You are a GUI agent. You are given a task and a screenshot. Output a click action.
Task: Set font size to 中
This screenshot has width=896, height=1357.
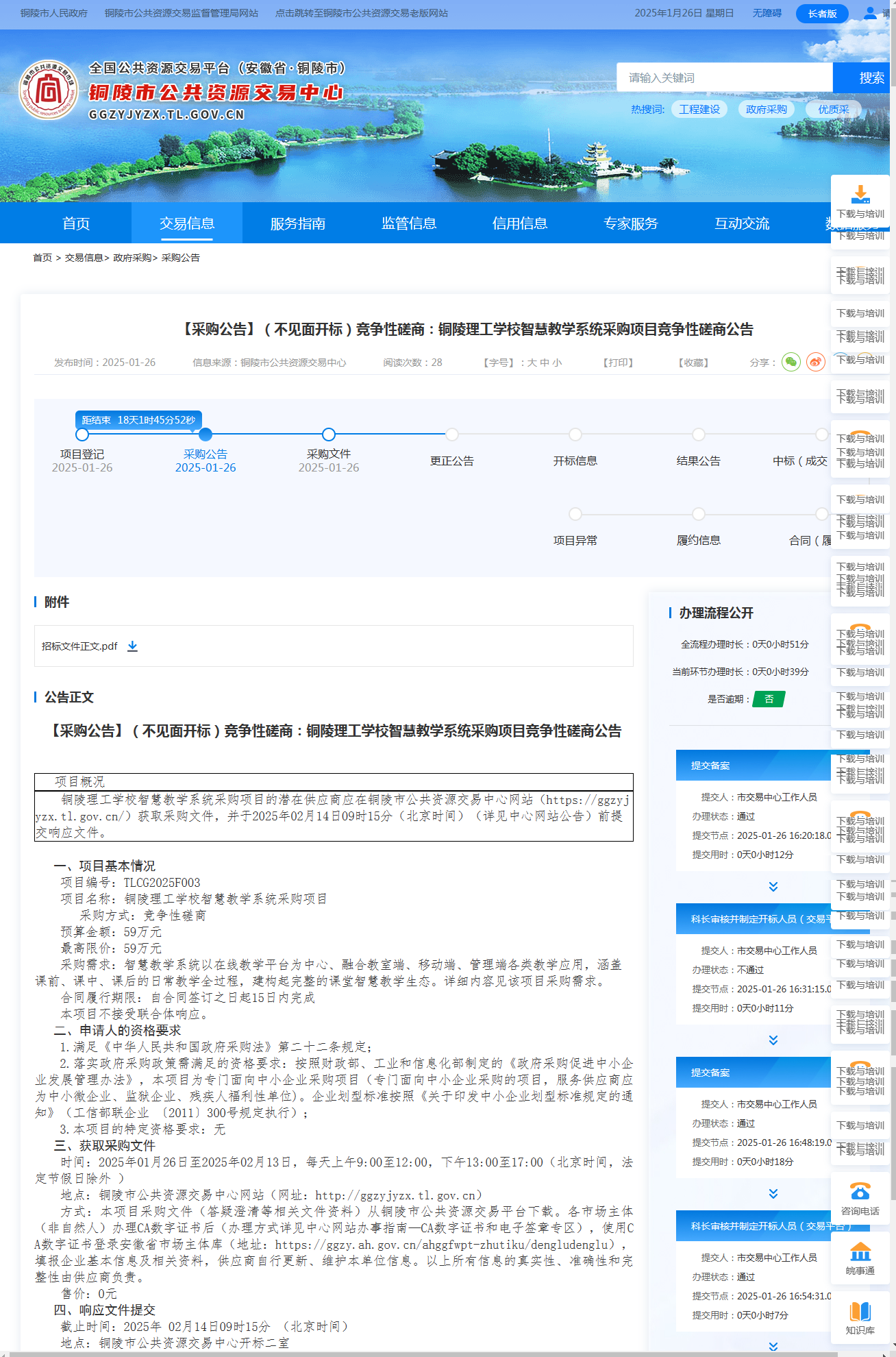(545, 363)
